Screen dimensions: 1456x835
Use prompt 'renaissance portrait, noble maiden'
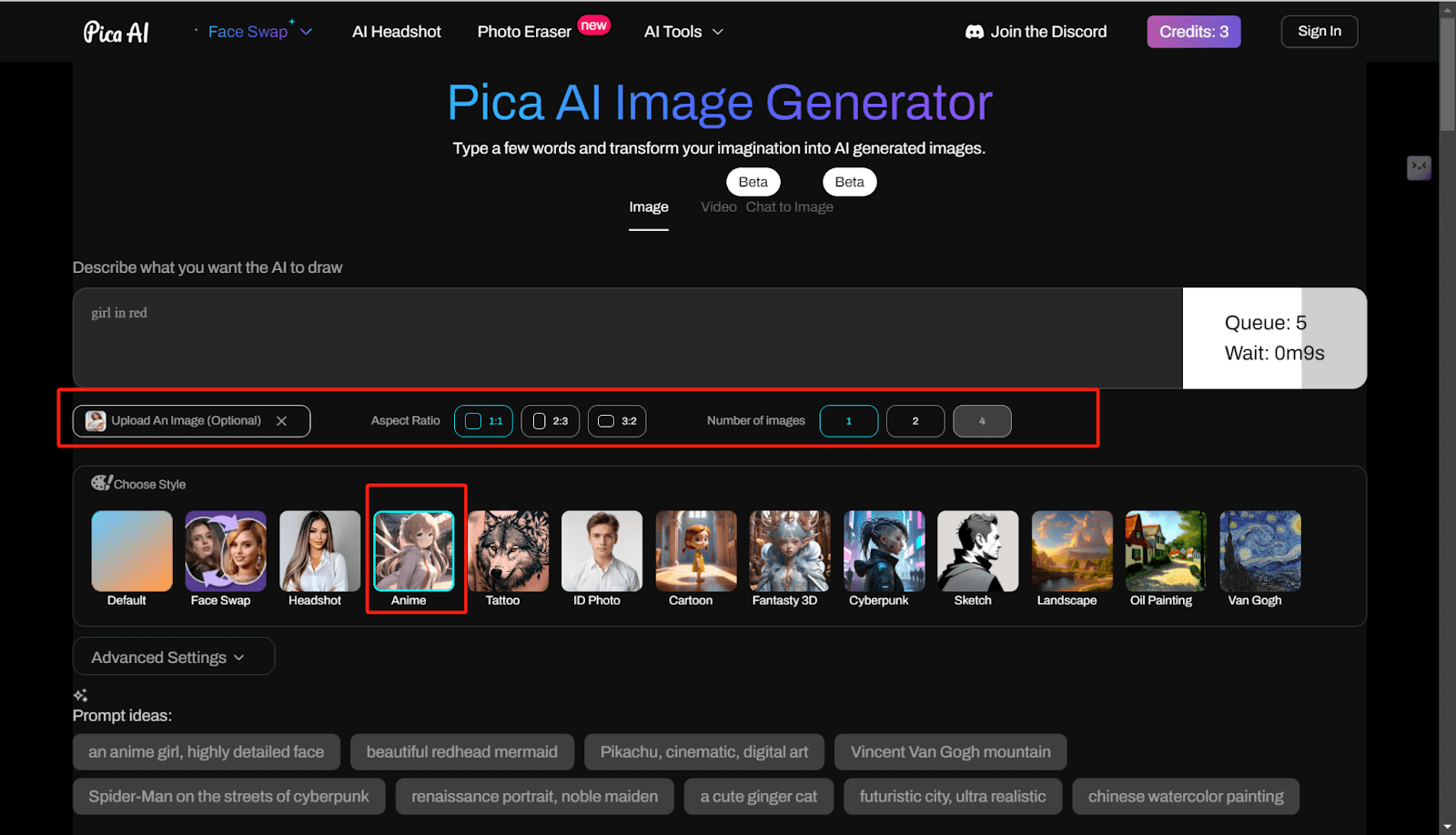(535, 797)
